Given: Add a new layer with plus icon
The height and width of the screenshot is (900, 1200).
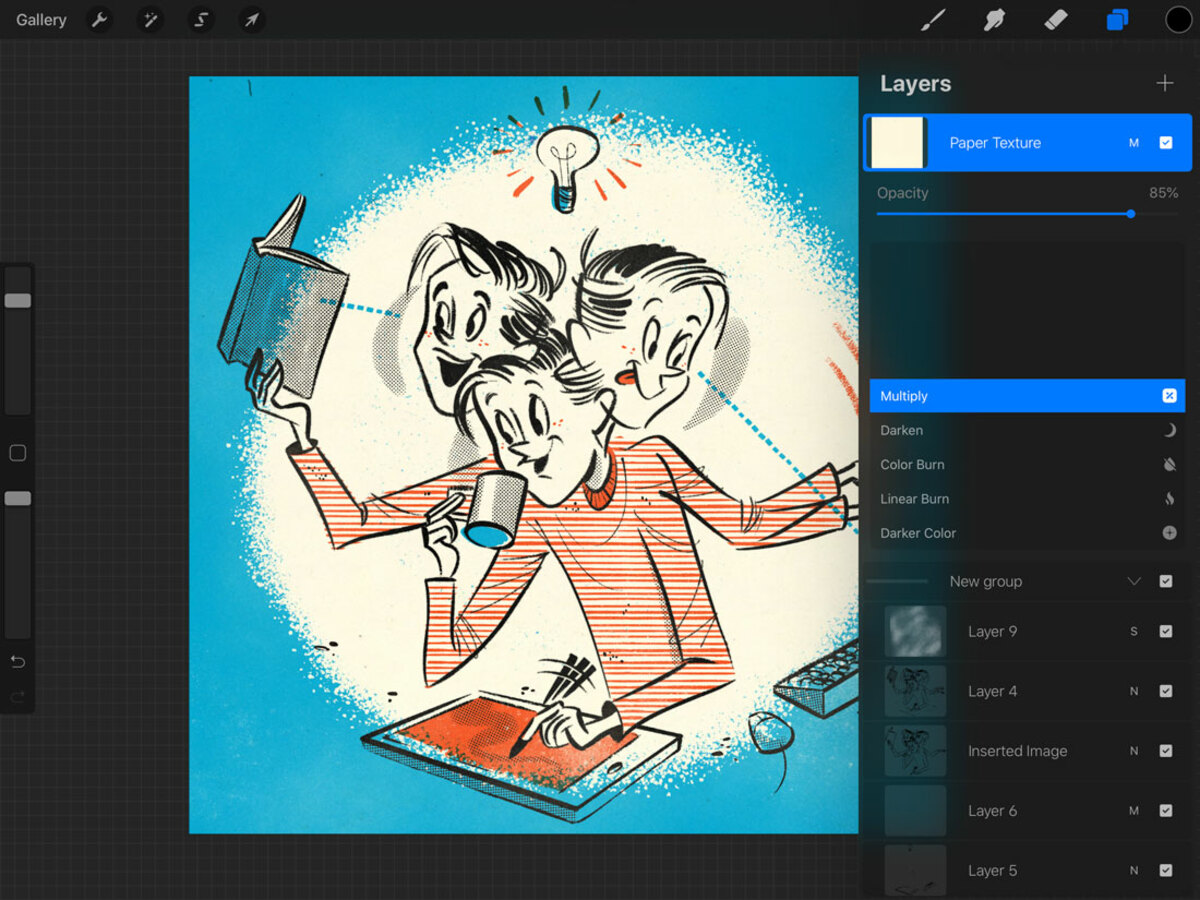Looking at the screenshot, I should 1165,84.
